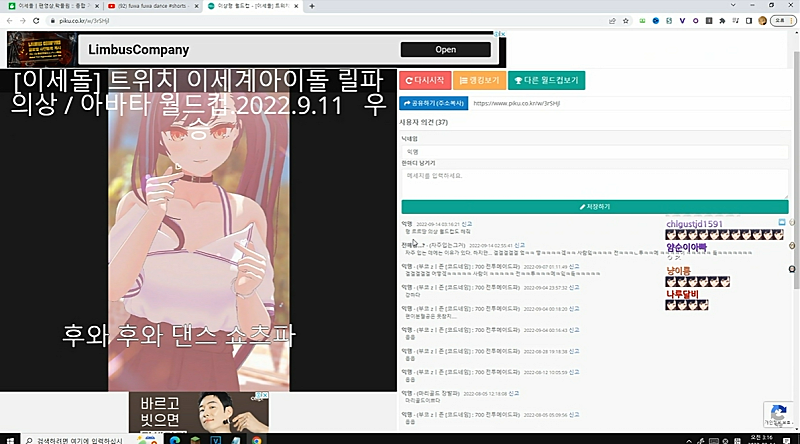Viewport: 800px width, 444px height.
Task: Click the 닉네임 nickname input field
Action: coord(595,152)
